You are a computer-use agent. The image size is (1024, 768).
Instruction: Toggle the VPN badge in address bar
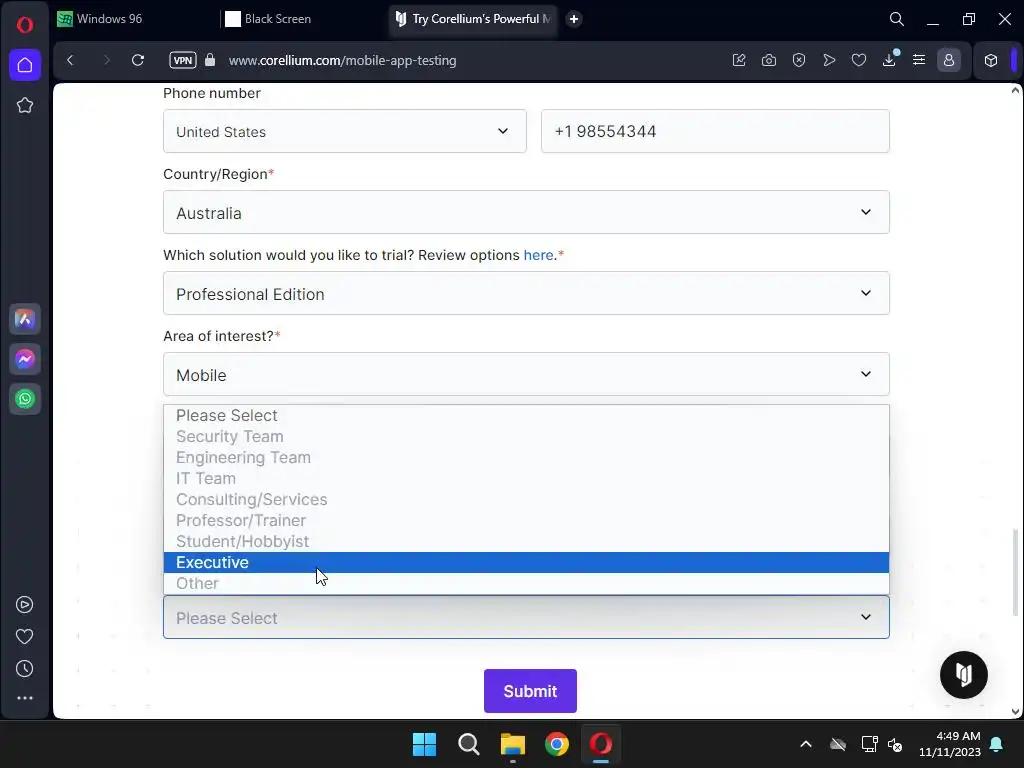183,60
